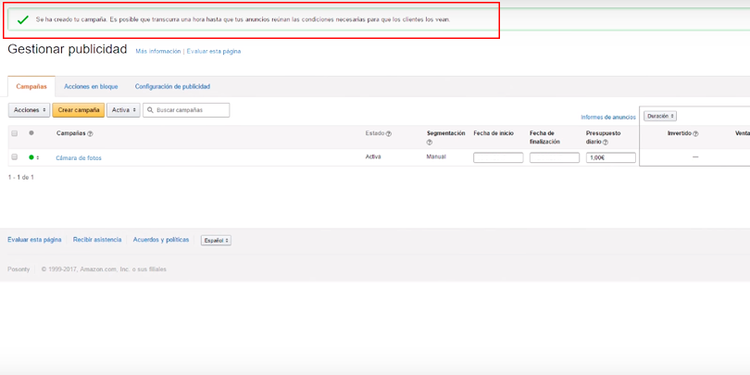This screenshot has width=750, height=375.
Task: Click the '1 - 1 de 1' pagination text
Action: 21,177
